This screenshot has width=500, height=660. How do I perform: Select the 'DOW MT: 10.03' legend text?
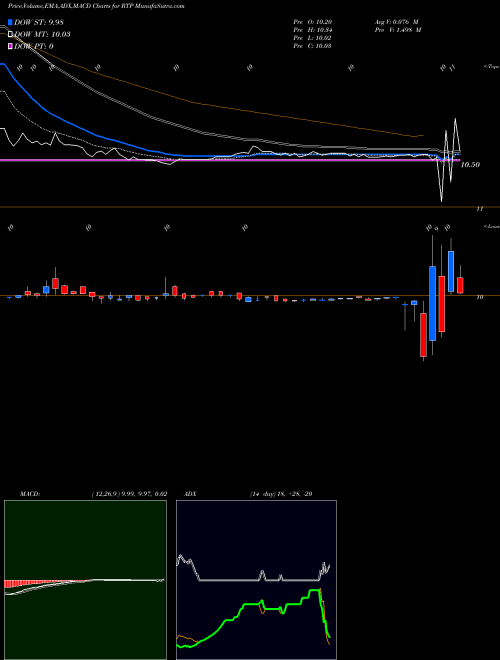coord(42,34)
